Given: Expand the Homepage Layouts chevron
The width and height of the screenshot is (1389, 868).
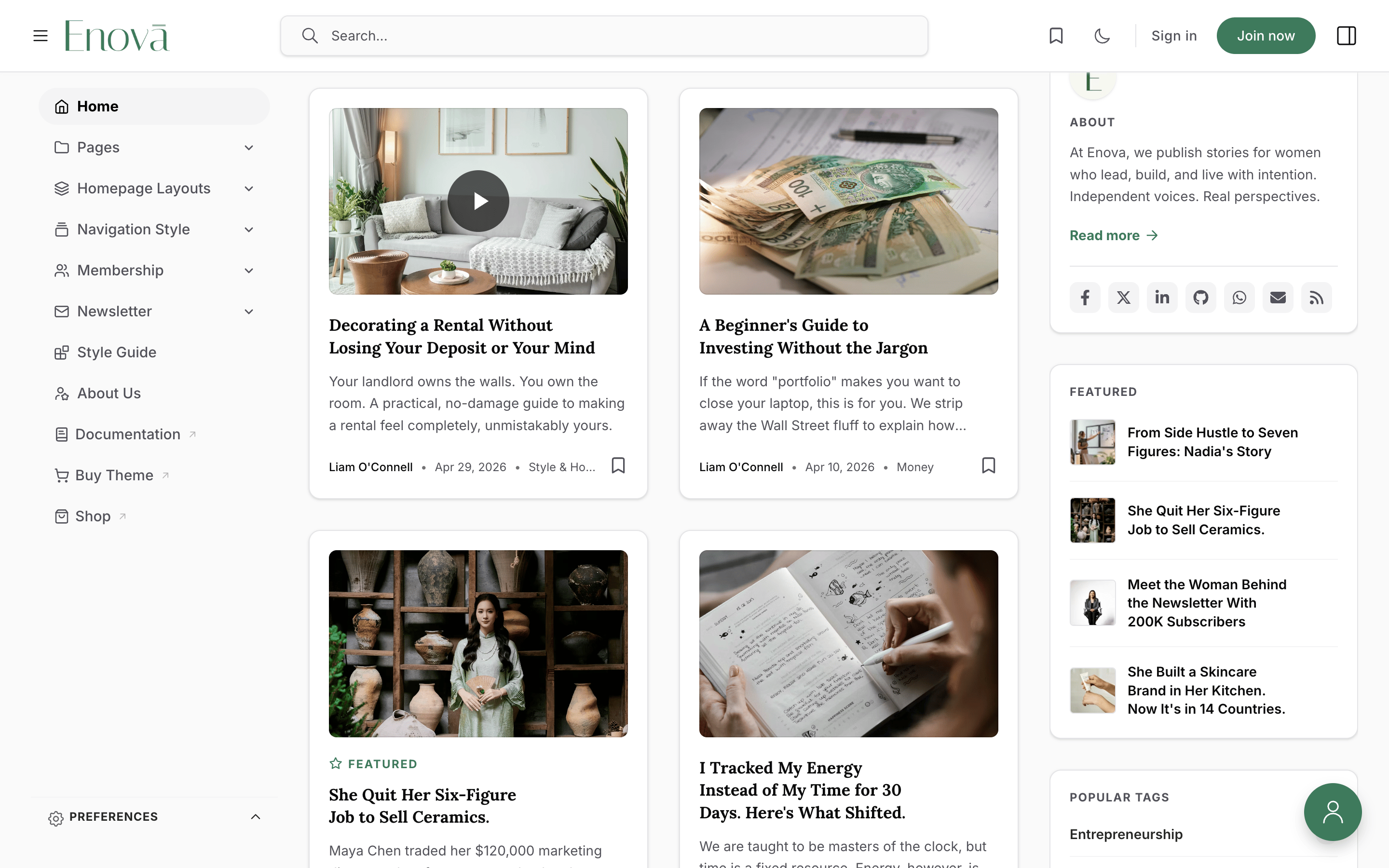Looking at the screenshot, I should click(248, 188).
